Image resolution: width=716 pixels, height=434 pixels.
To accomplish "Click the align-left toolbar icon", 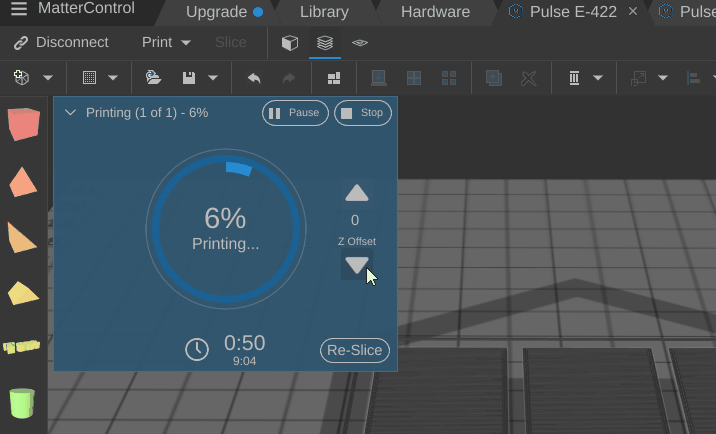I will [694, 78].
